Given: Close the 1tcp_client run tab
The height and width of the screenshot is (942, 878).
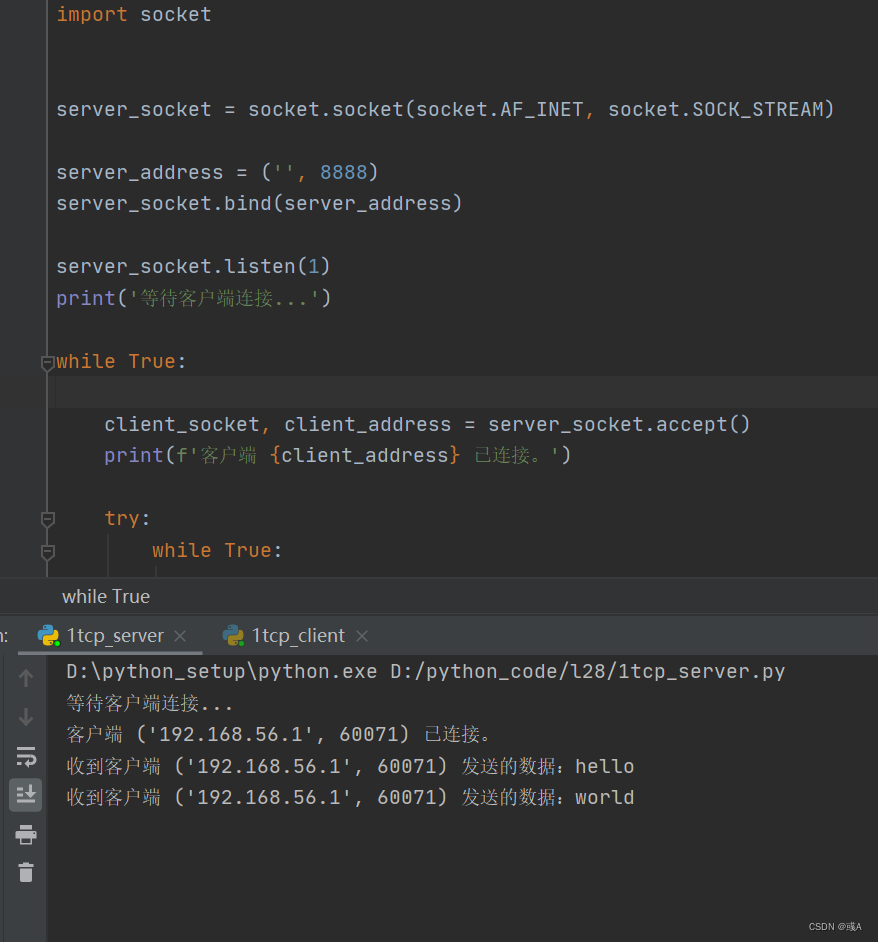Looking at the screenshot, I should [362, 636].
